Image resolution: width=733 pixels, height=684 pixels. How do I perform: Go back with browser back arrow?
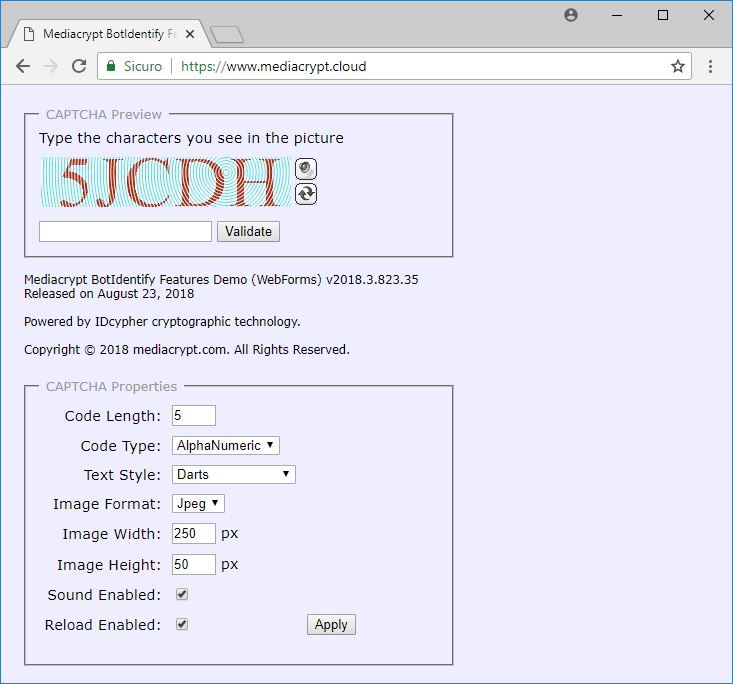[x=23, y=66]
